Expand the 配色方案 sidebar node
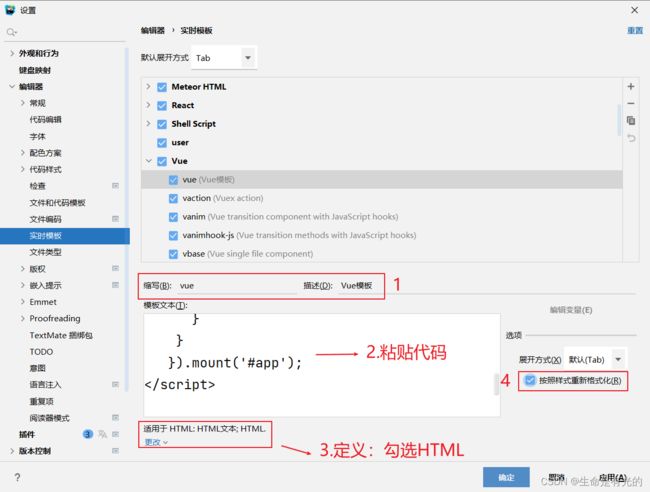The height and width of the screenshot is (492, 650). tap(23, 153)
